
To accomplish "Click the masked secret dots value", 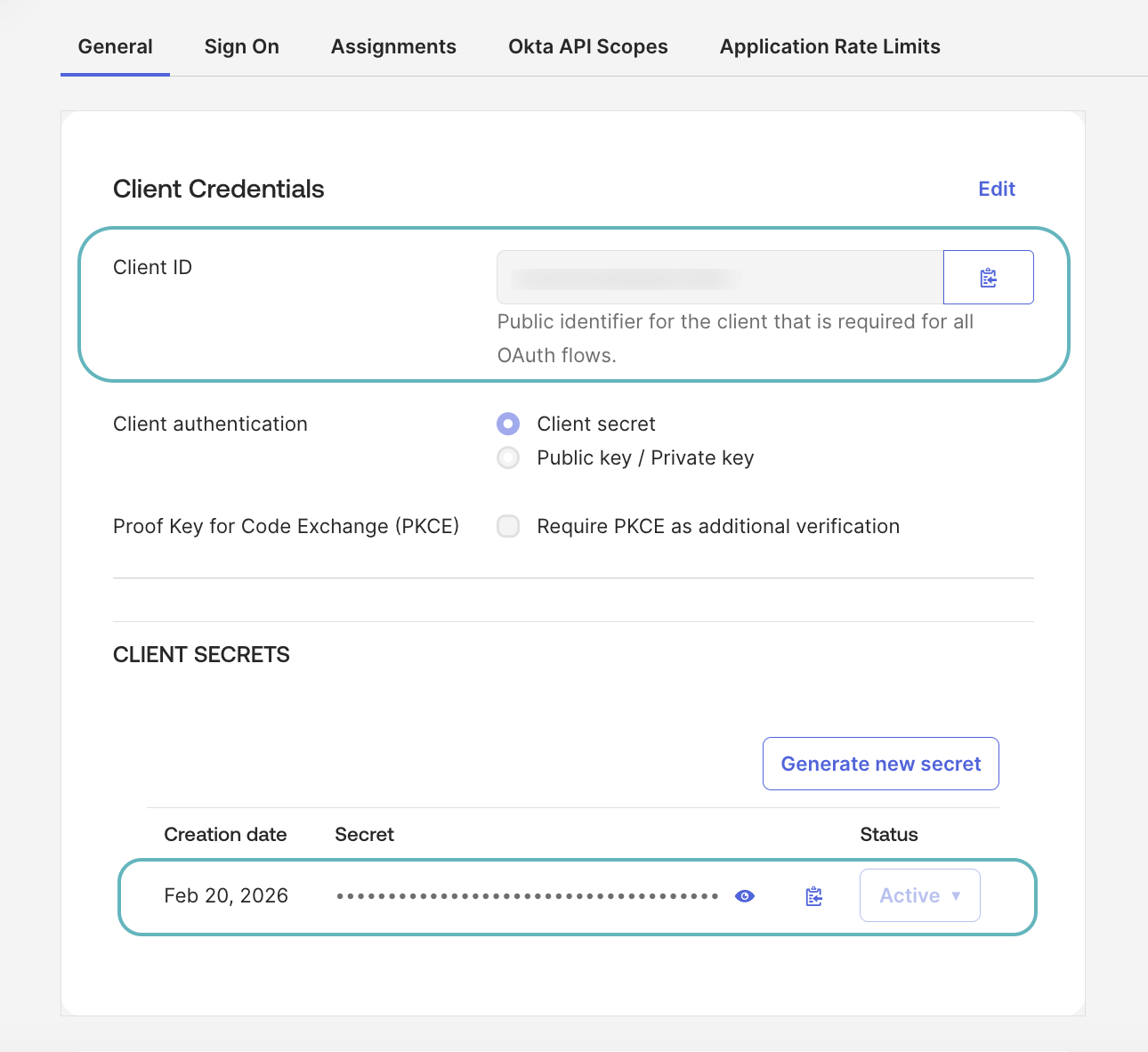I will [x=525, y=895].
